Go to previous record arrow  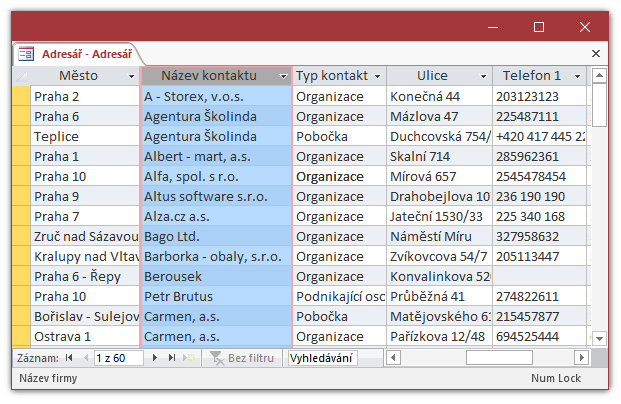click(86, 358)
